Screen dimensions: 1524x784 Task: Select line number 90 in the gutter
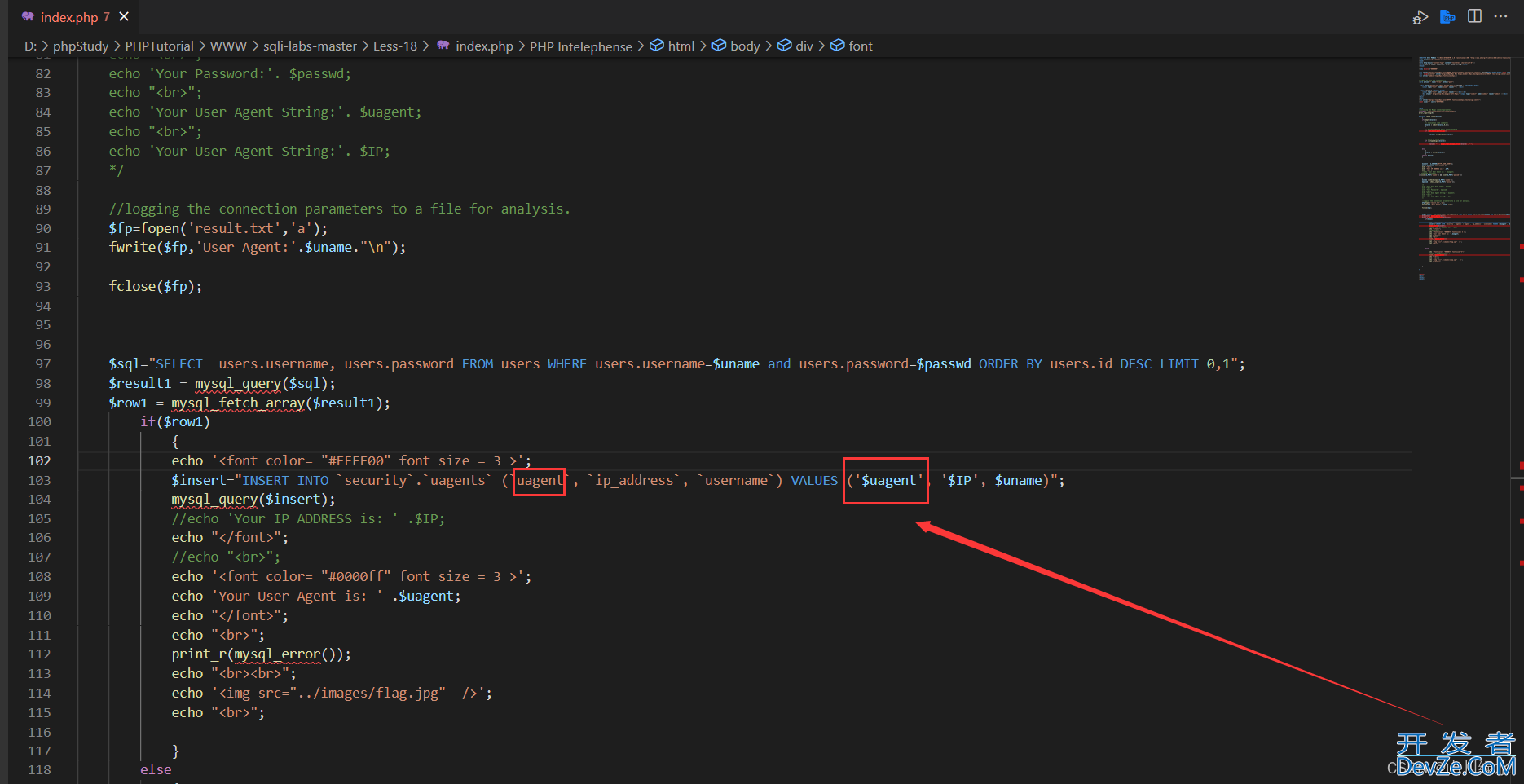pyautogui.click(x=43, y=229)
